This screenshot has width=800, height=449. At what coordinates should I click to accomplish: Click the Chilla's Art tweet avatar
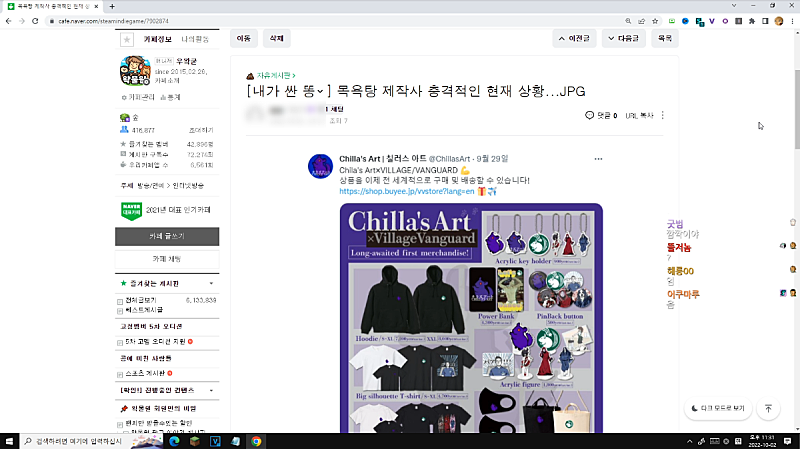320,166
